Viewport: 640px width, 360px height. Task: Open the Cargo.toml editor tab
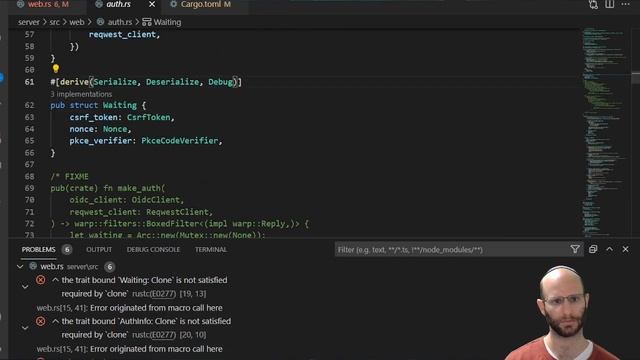[206, 4]
